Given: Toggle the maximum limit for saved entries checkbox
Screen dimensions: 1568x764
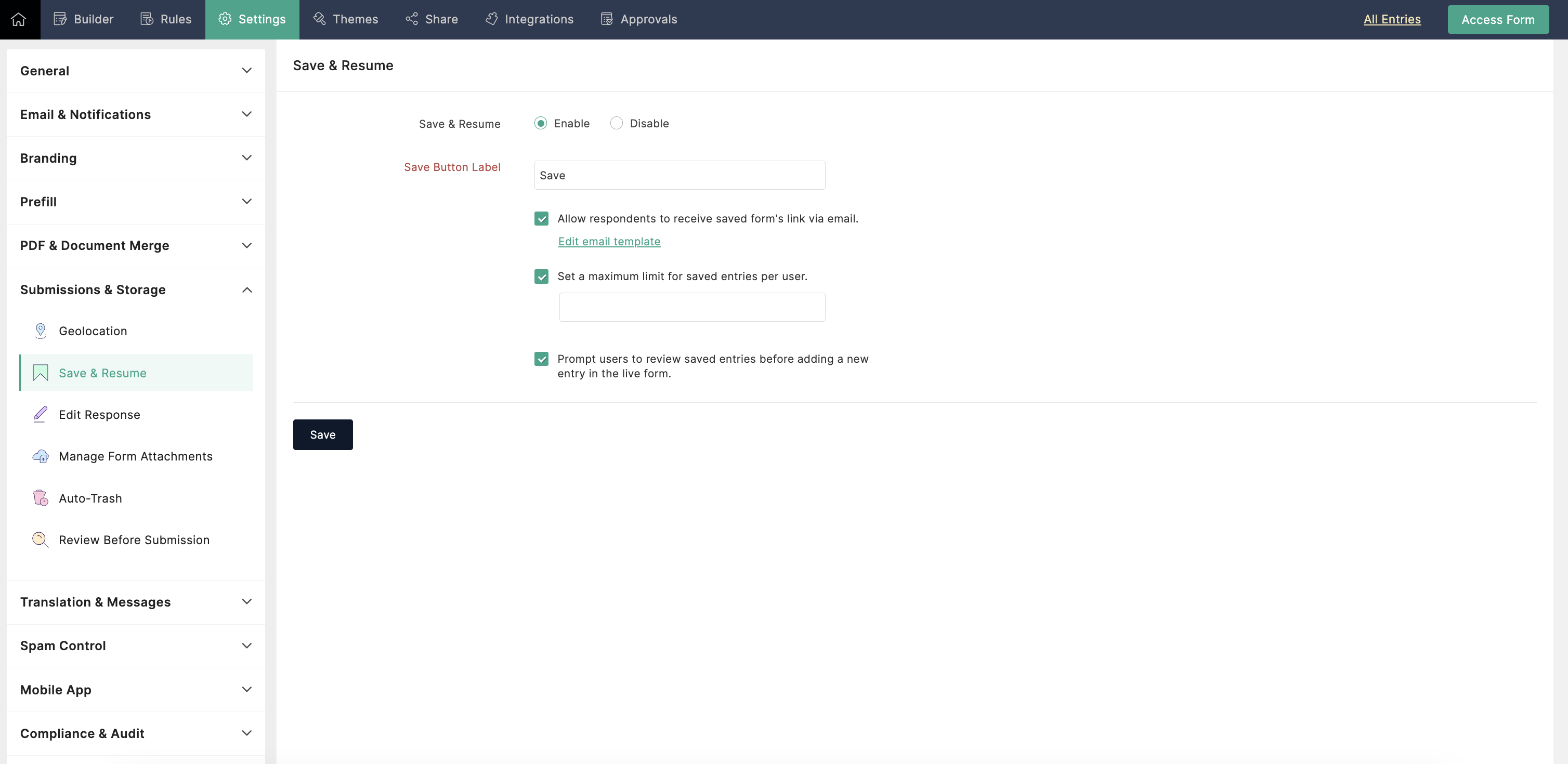Looking at the screenshot, I should coord(541,277).
